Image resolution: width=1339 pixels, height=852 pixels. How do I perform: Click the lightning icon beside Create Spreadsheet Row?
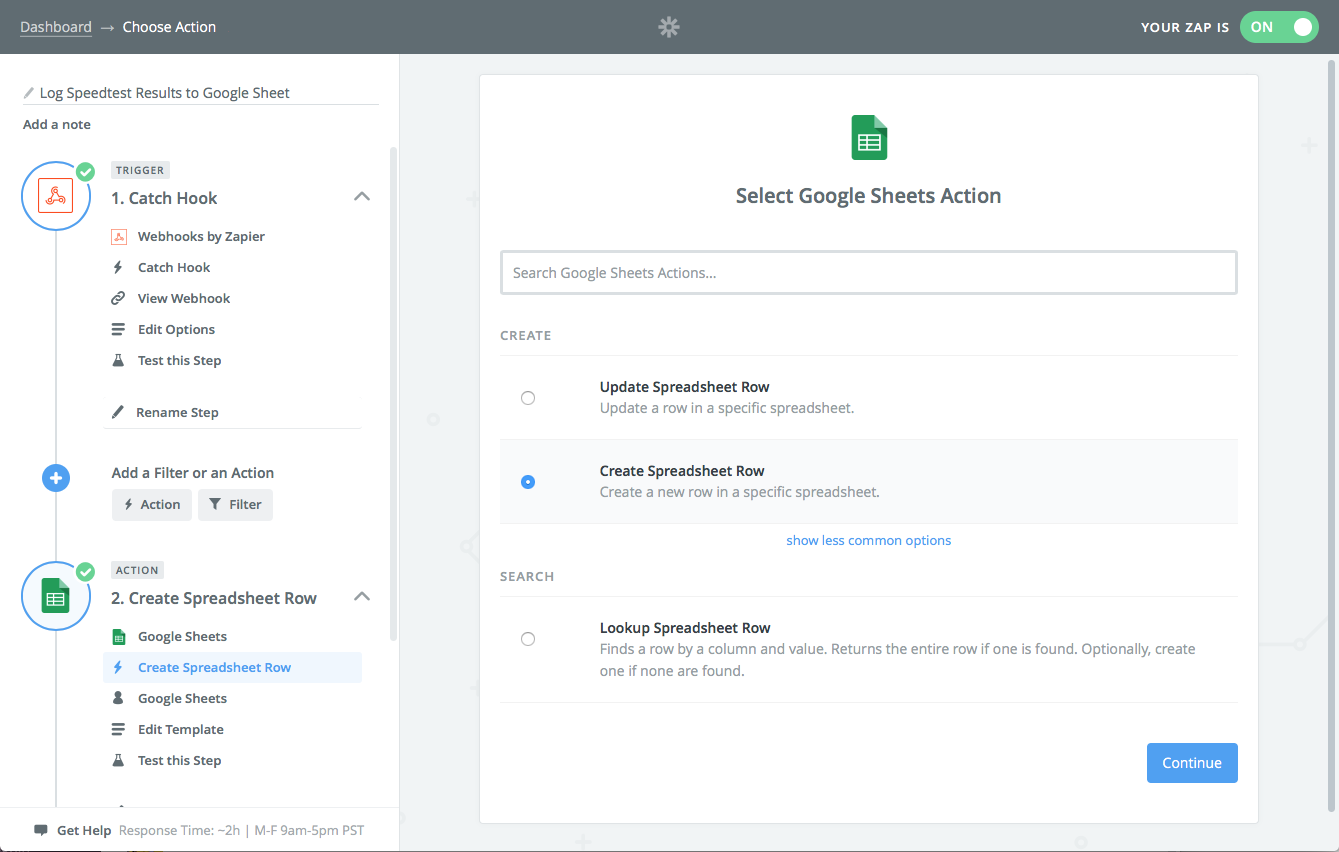click(x=118, y=668)
